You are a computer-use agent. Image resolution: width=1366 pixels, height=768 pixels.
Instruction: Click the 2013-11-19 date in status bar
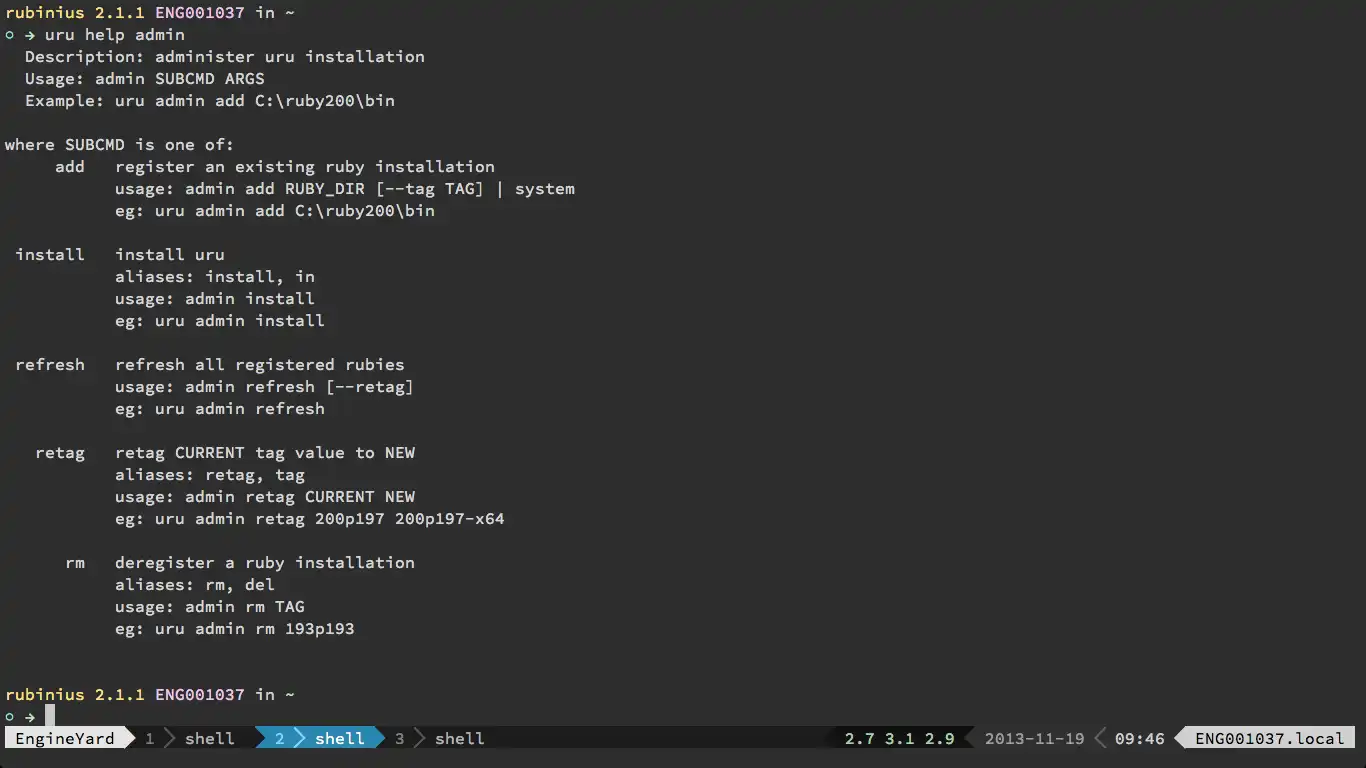point(1034,739)
